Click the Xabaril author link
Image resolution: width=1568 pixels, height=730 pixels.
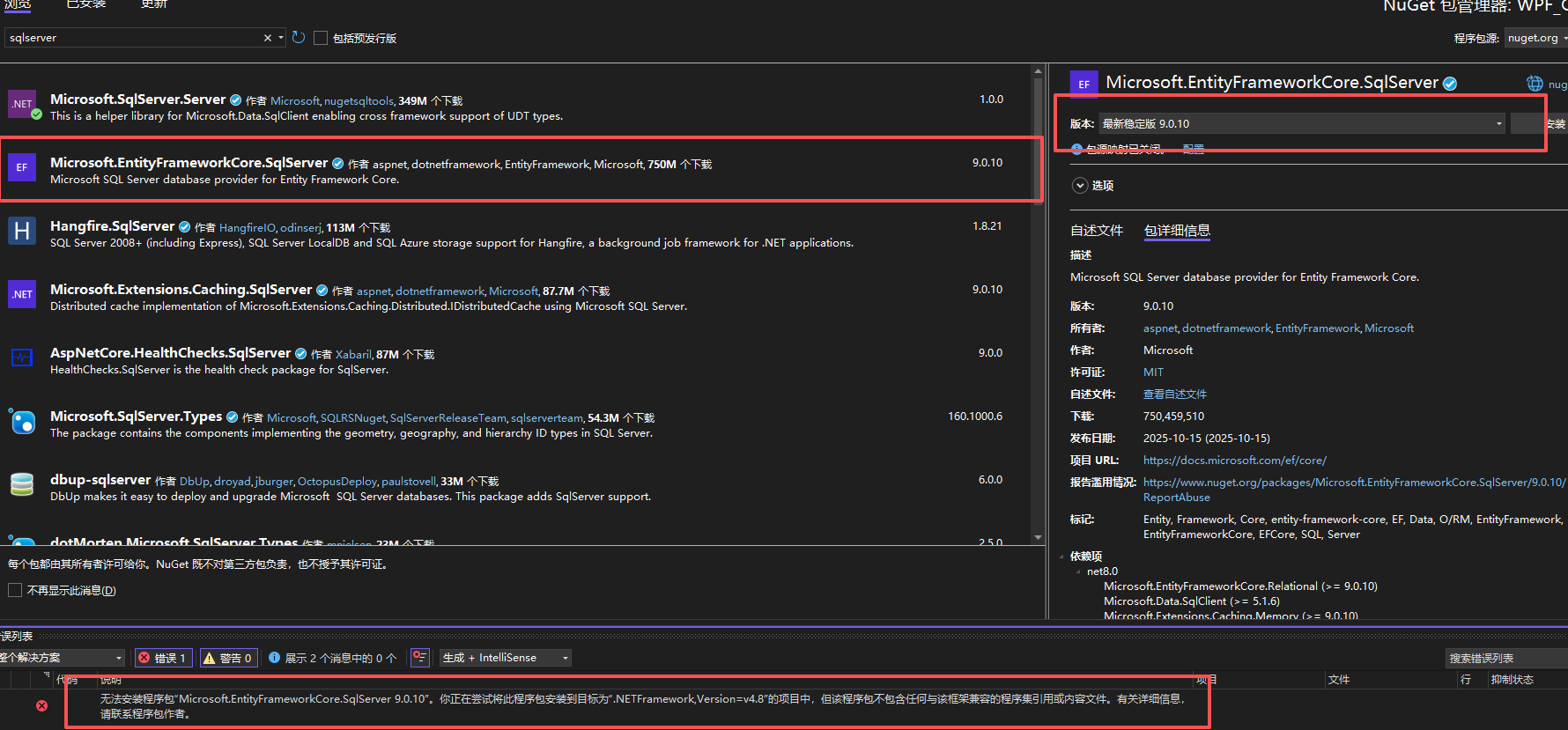pos(353,355)
